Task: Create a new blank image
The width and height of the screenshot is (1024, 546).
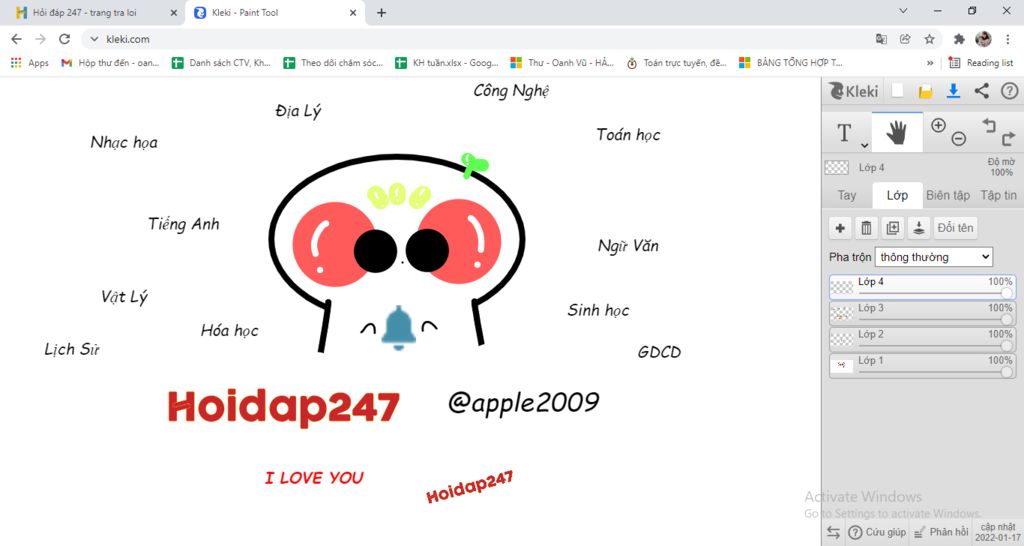Action: [898, 91]
